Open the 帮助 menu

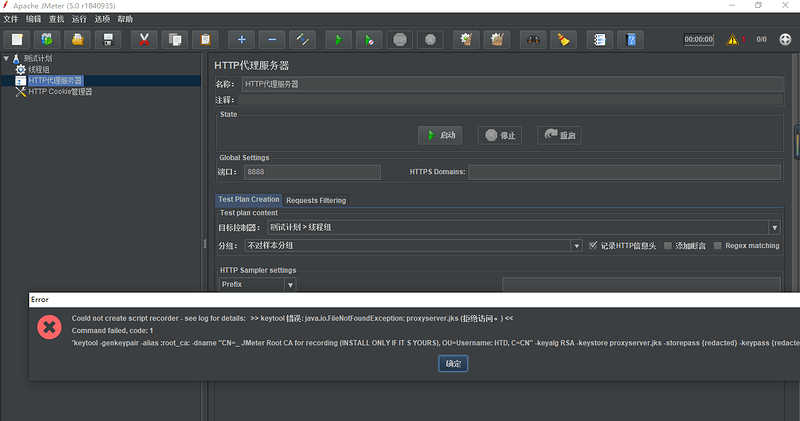(125, 19)
